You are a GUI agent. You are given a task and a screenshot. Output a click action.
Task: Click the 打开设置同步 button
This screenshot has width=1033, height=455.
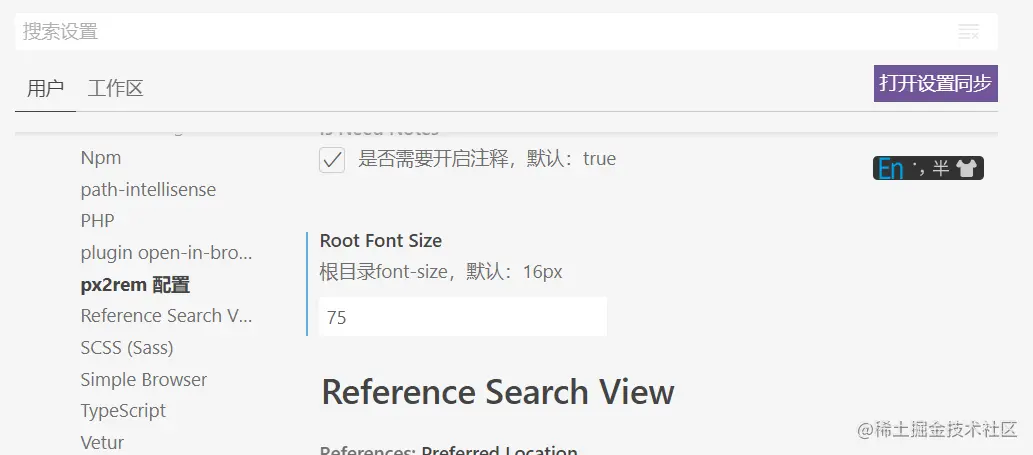coord(935,84)
